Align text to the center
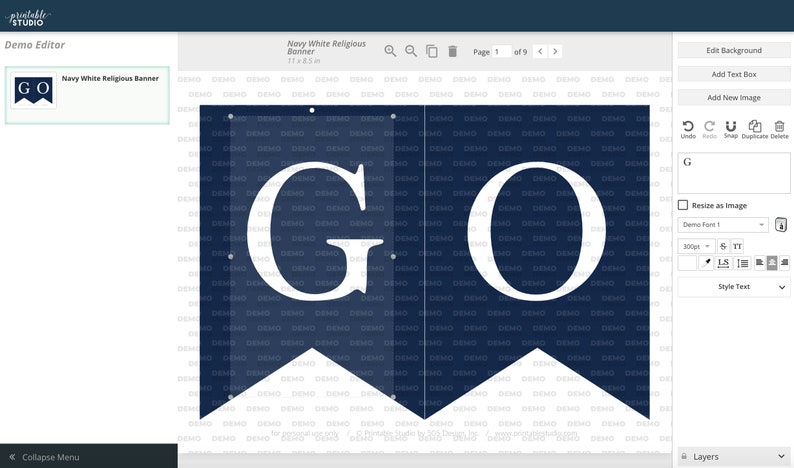The width and height of the screenshot is (794, 468). 772,262
